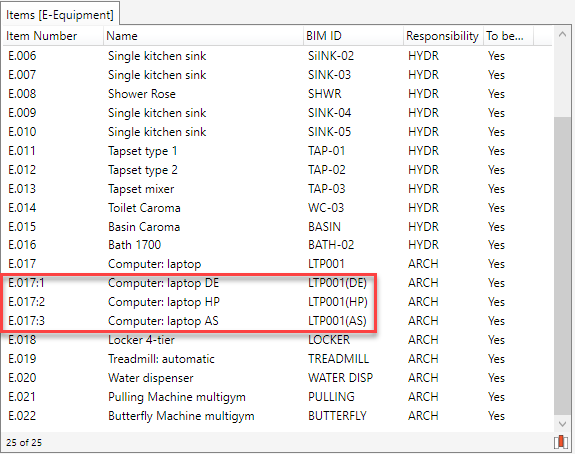Click the scrollbar up arrow
The width and height of the screenshot is (575, 454).
click(x=562, y=34)
